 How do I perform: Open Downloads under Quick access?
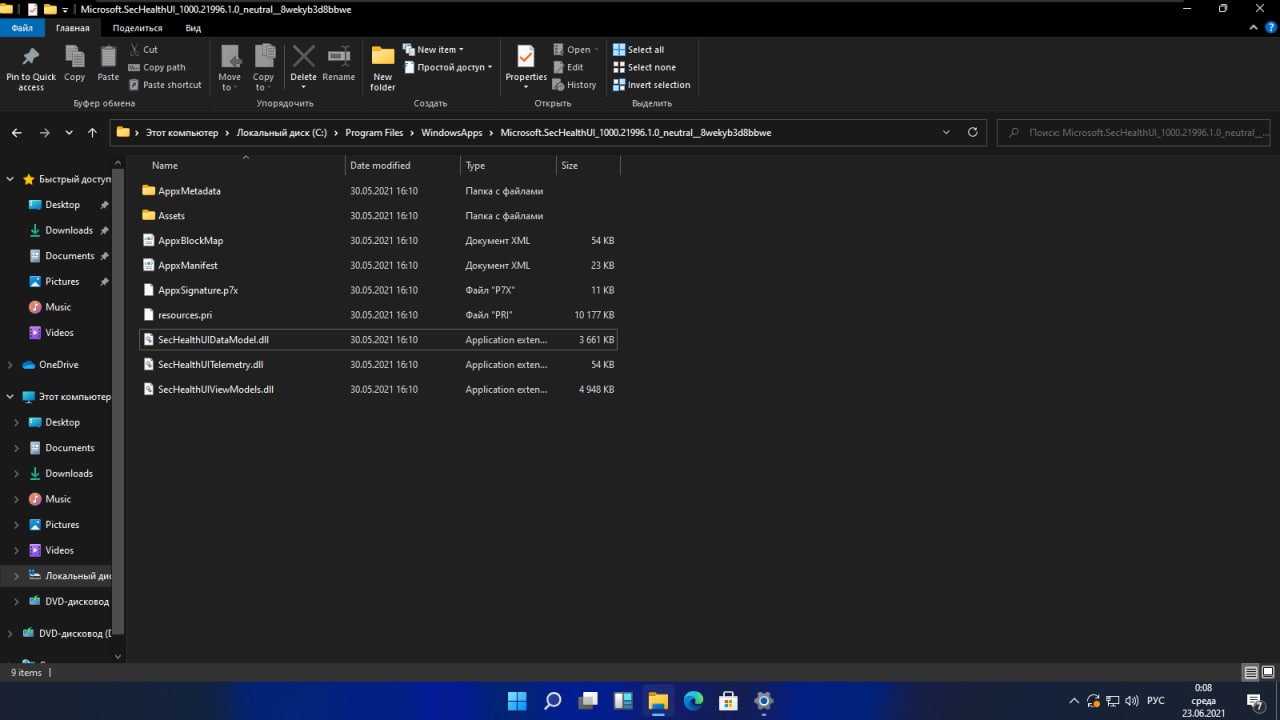tap(68, 230)
